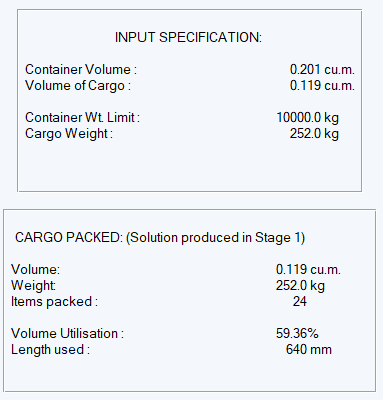The height and width of the screenshot is (400, 383).
Task: Click the 252.0 kg packed weight value
Action: [300, 286]
